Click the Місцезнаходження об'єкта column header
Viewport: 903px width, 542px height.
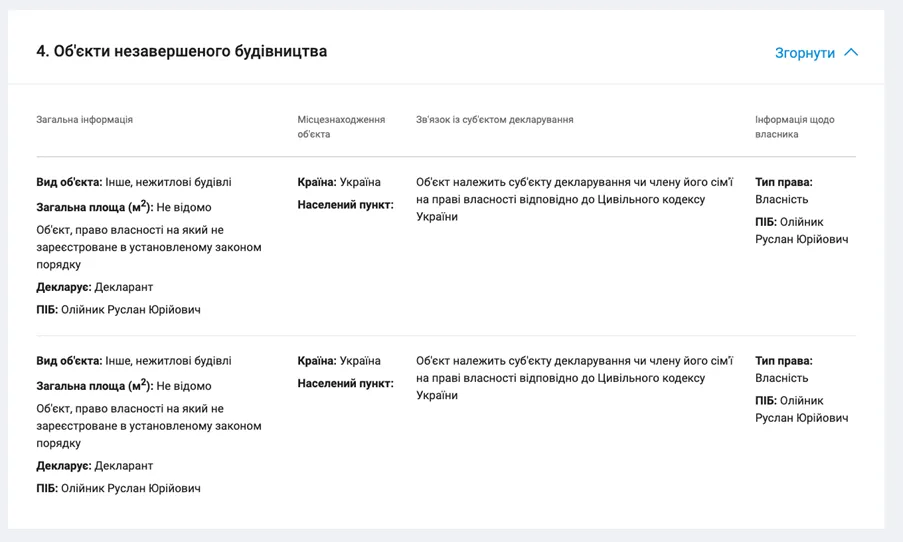click(341, 127)
